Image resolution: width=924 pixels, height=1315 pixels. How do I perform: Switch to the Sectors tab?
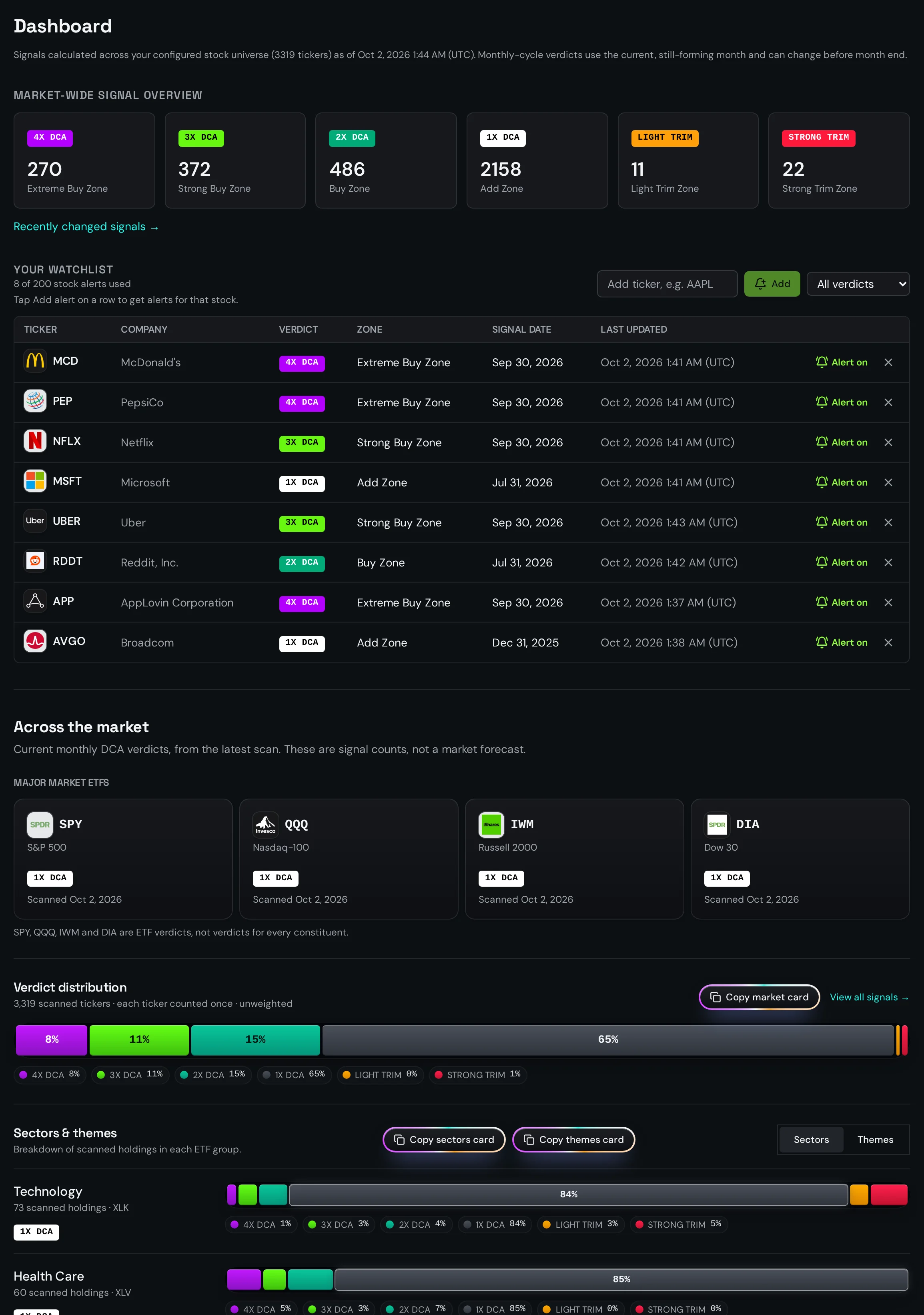811,1140
